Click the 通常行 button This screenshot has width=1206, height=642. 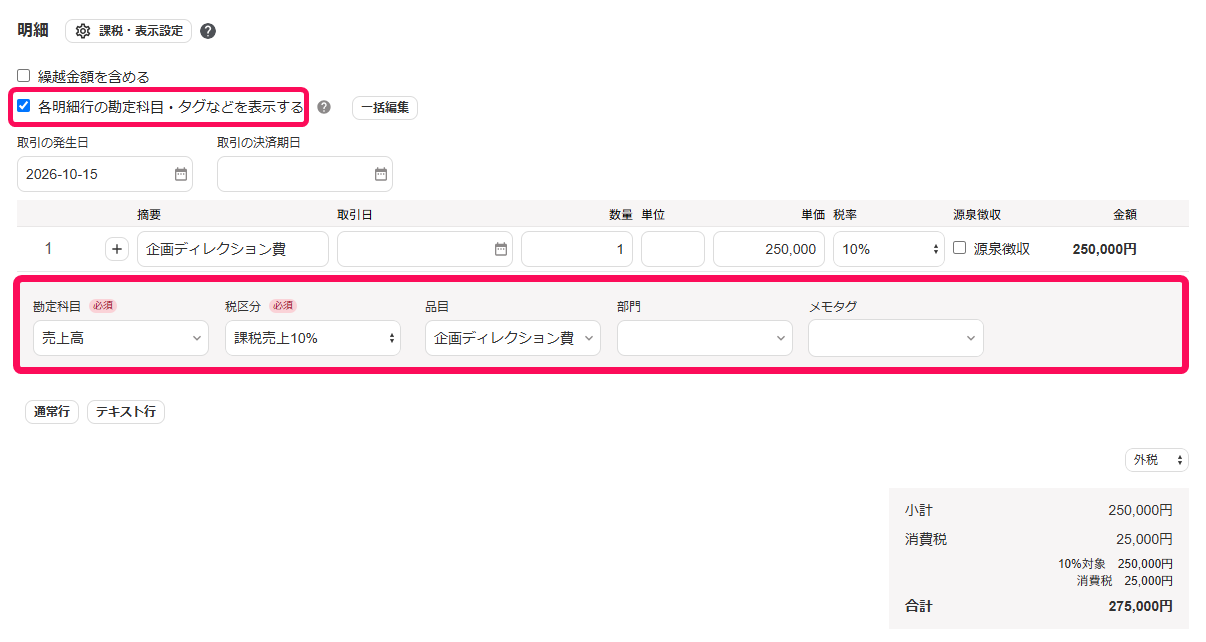click(52, 412)
